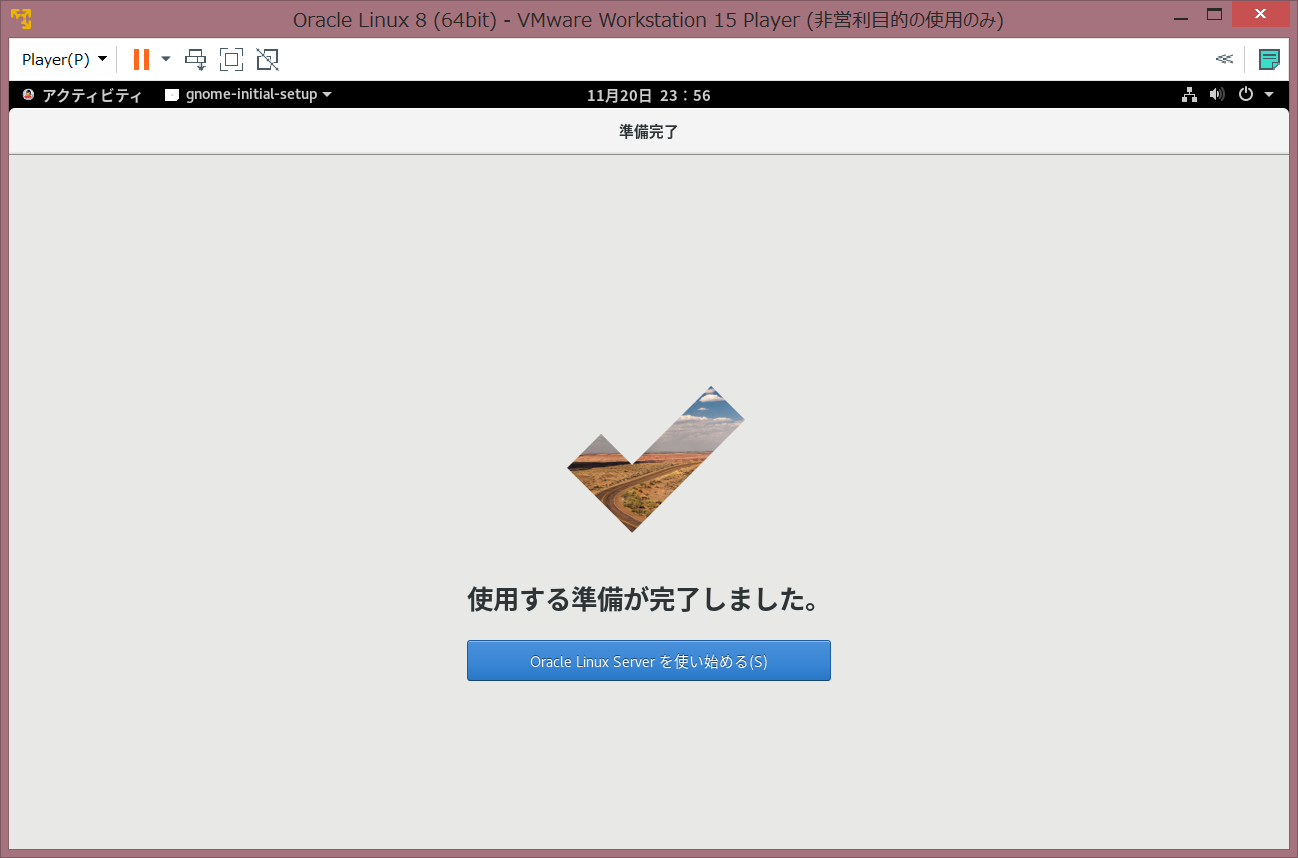Close the VMware Player window
The image size is (1298, 858).
click(1259, 14)
